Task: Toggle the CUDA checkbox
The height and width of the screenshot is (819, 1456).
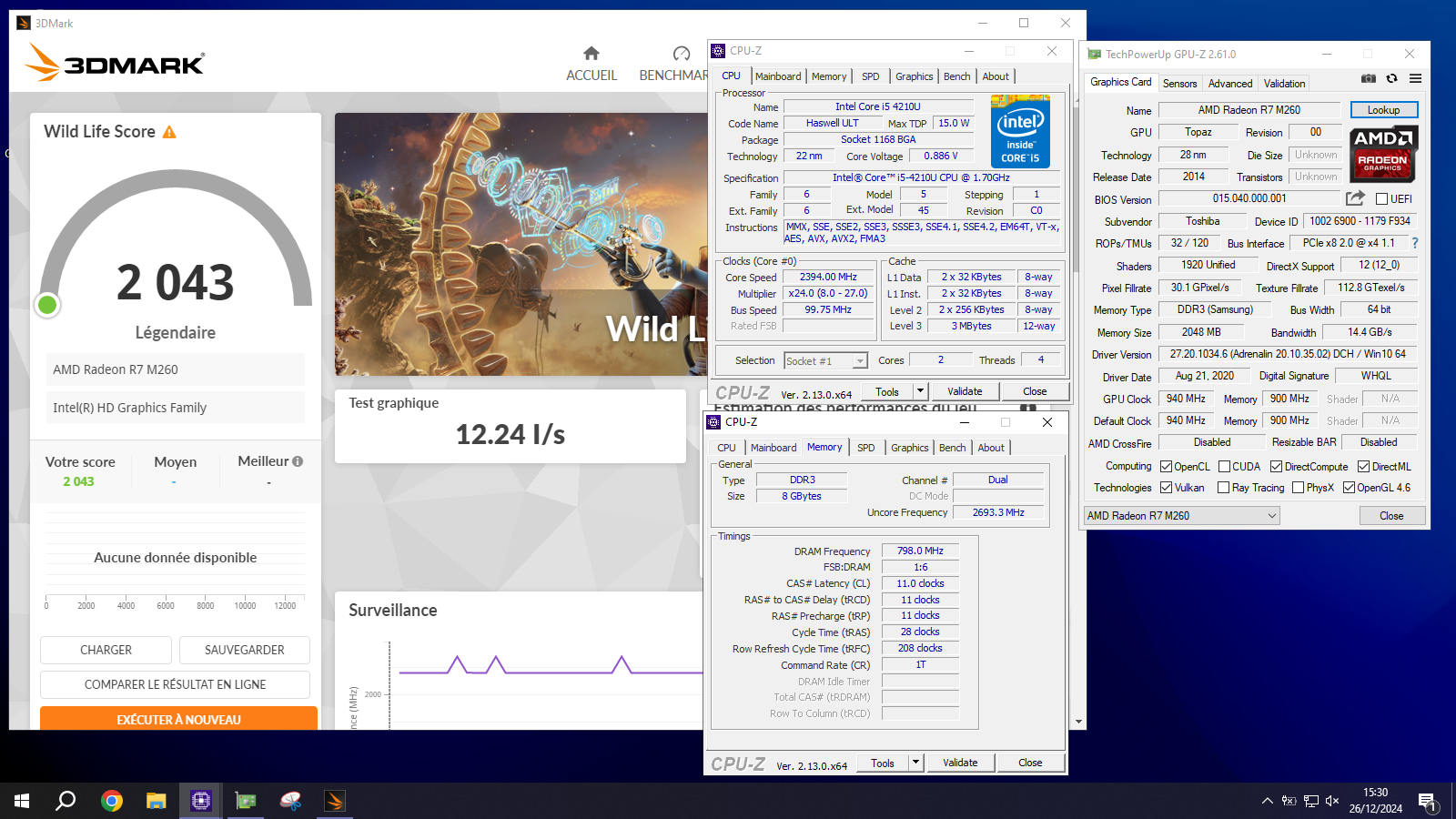Action: (1224, 467)
